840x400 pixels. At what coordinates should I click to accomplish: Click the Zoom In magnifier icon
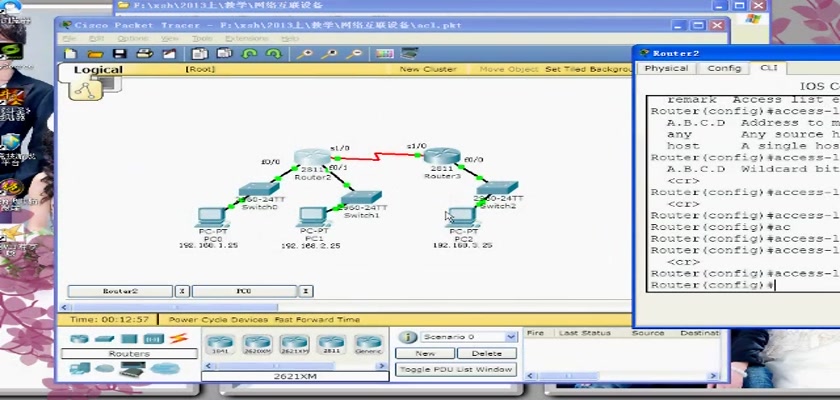(x=305, y=54)
